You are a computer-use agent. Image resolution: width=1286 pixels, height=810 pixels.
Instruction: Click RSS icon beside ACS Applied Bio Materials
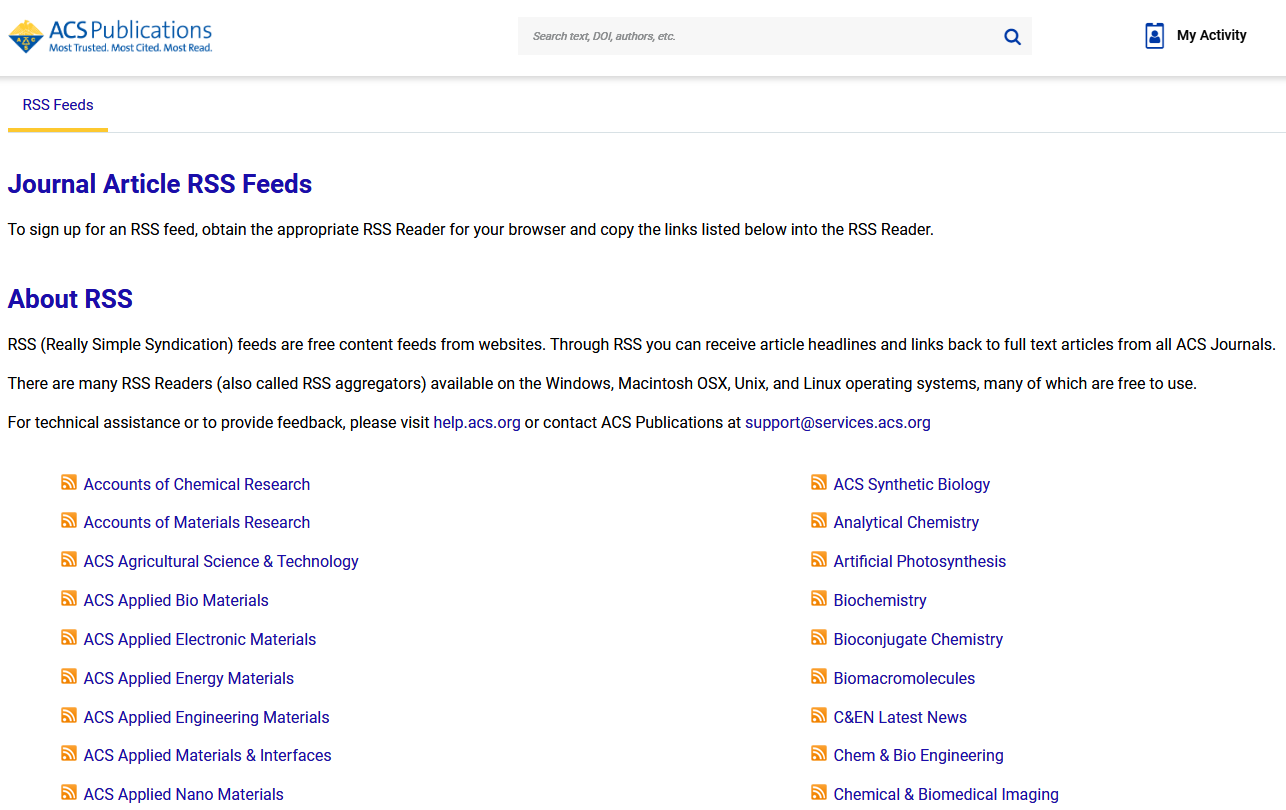[69, 599]
